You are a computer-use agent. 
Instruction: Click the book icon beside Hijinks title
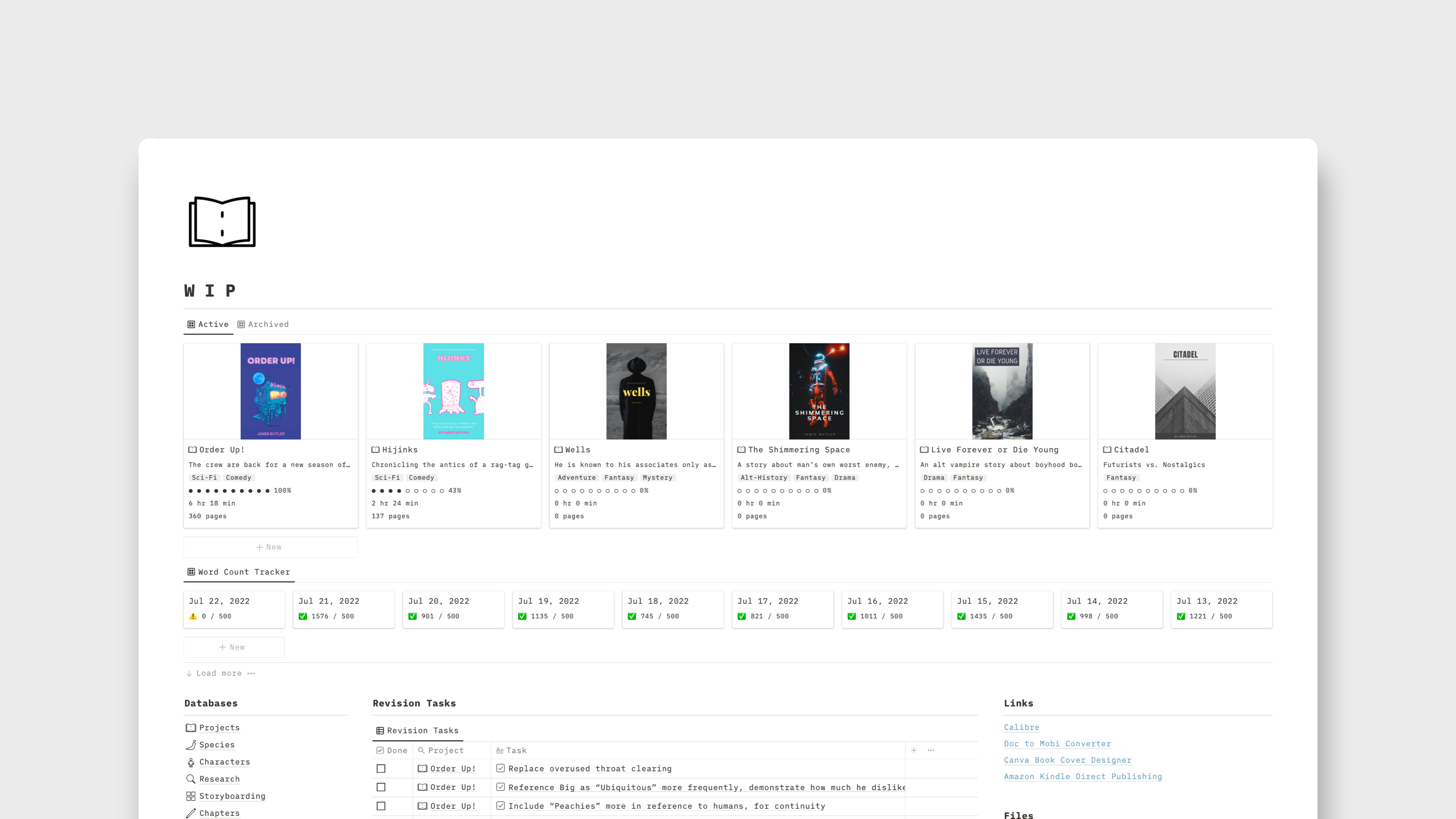tap(375, 449)
